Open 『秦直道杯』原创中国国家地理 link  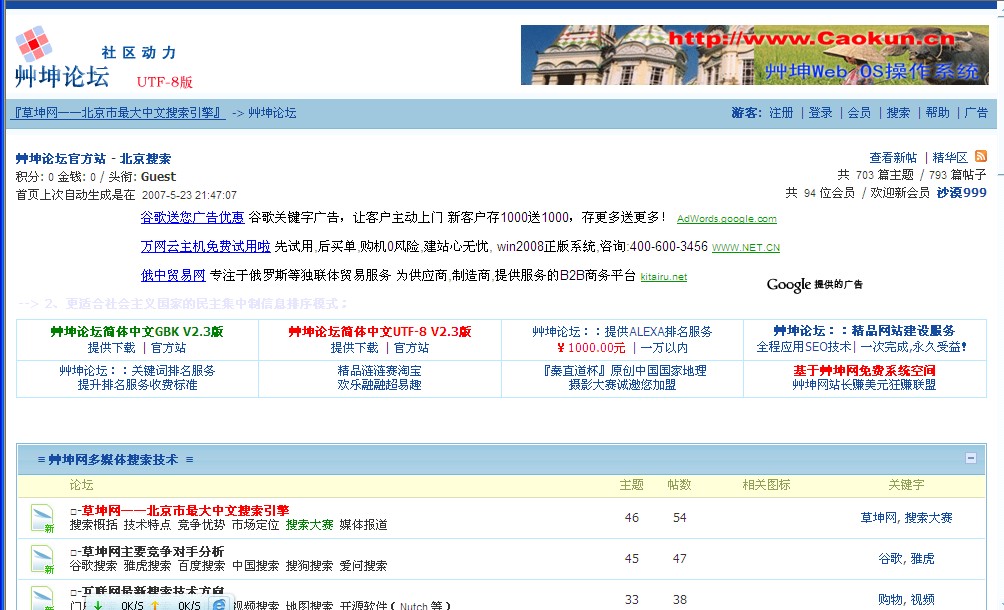coord(622,371)
